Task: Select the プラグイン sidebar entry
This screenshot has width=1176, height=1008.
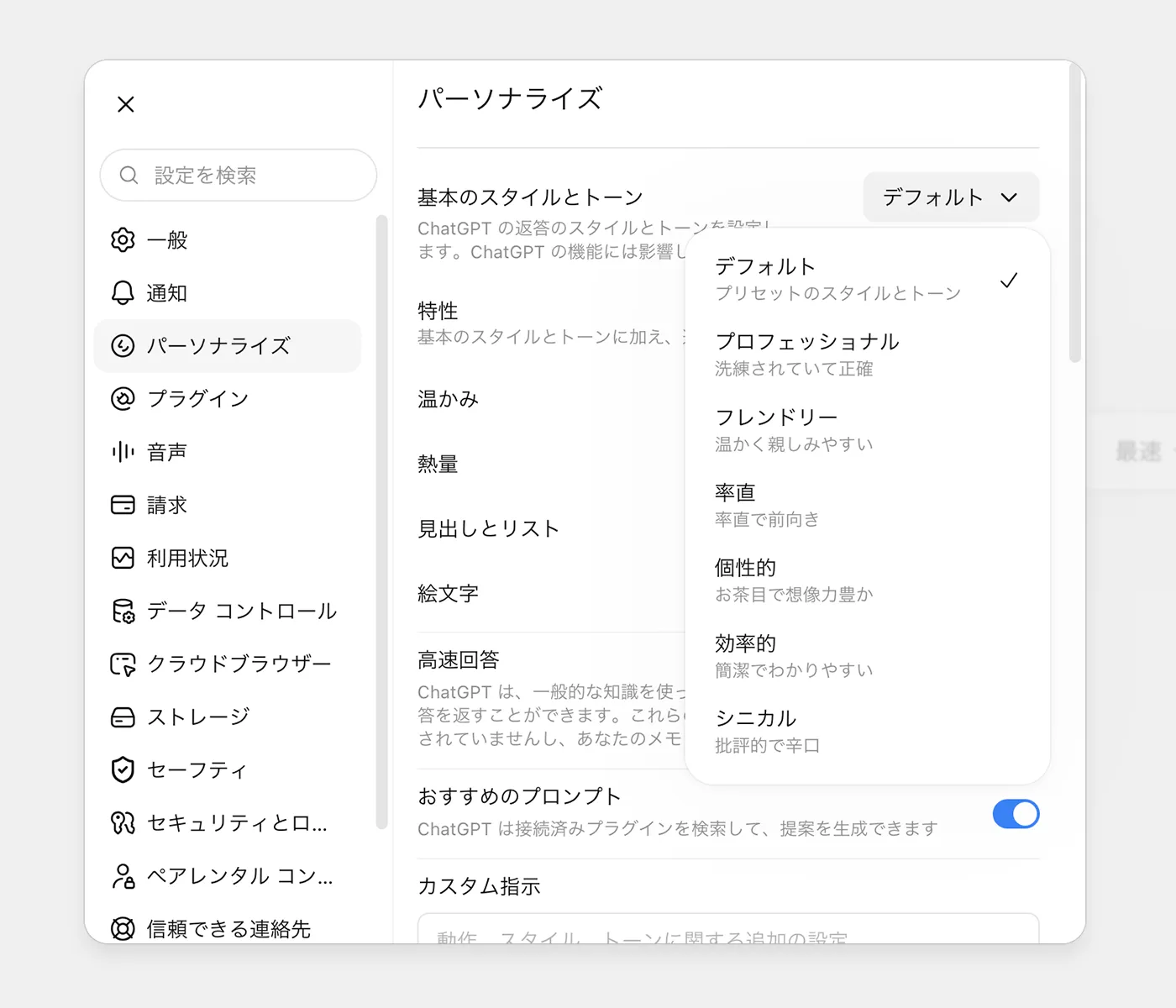Action: pos(228,398)
